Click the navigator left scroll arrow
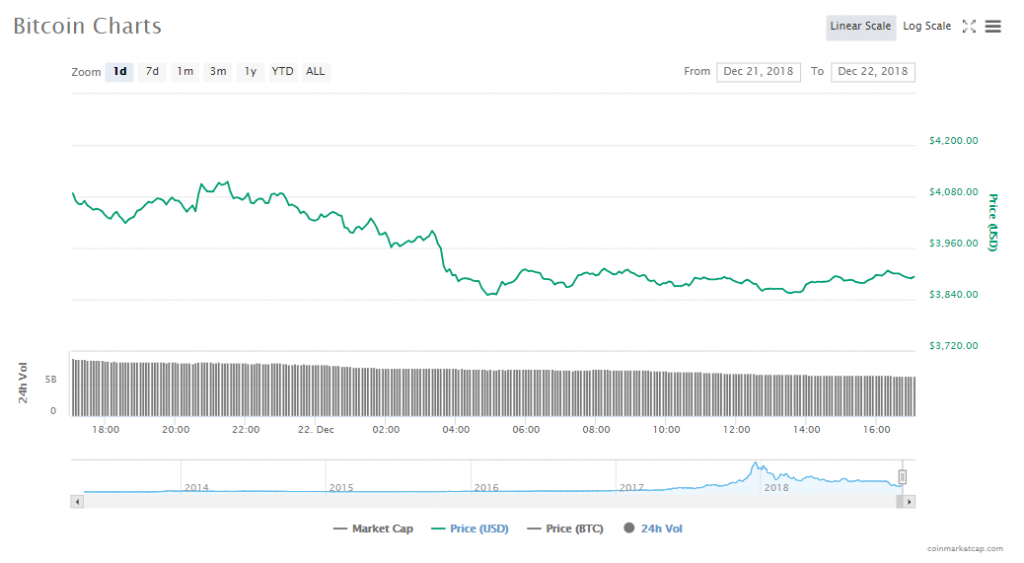1024x563 pixels. click(x=77, y=502)
